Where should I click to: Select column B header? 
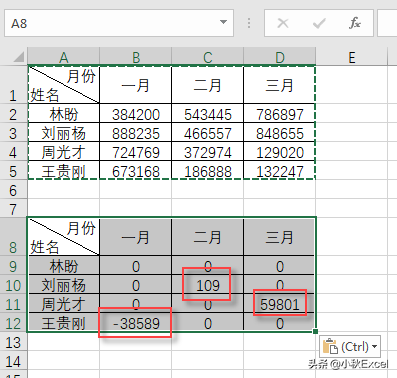(x=136, y=57)
